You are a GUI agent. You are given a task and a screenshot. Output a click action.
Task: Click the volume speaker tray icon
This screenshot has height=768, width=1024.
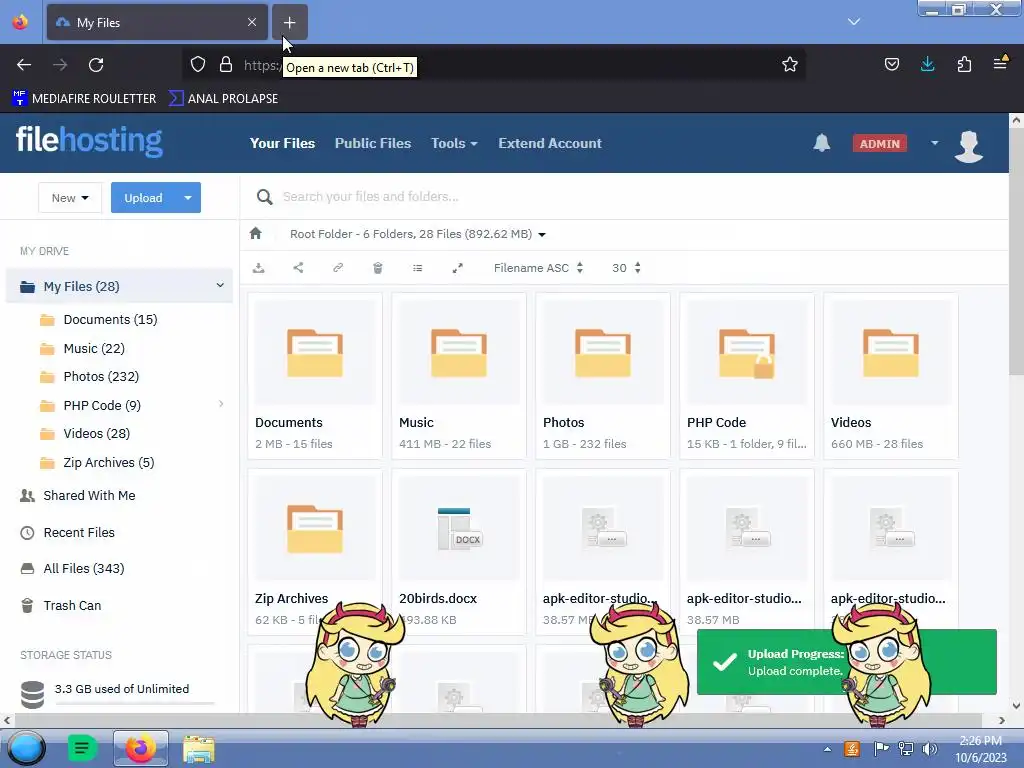[x=929, y=749]
